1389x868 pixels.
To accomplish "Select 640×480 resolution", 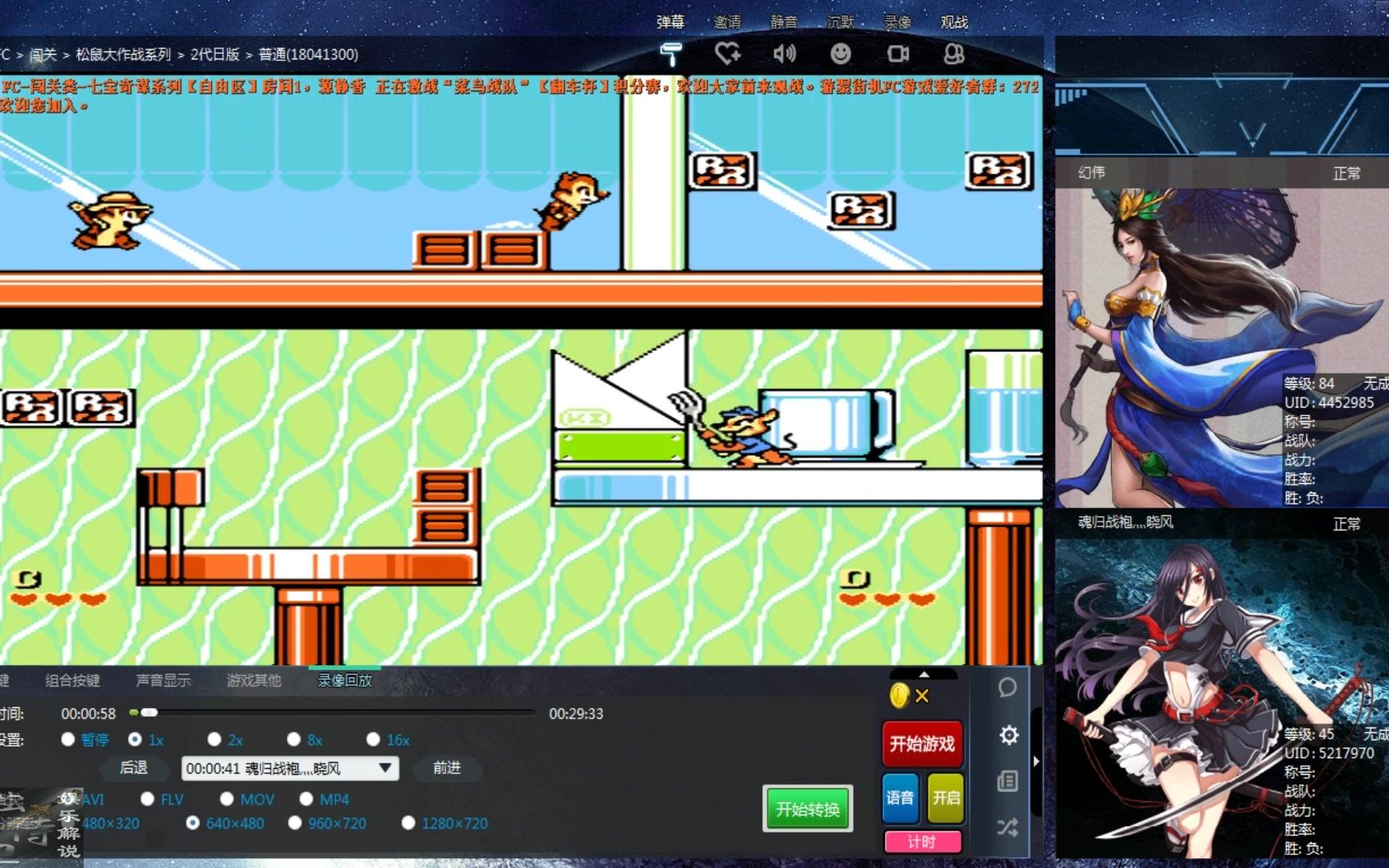I will click(192, 823).
